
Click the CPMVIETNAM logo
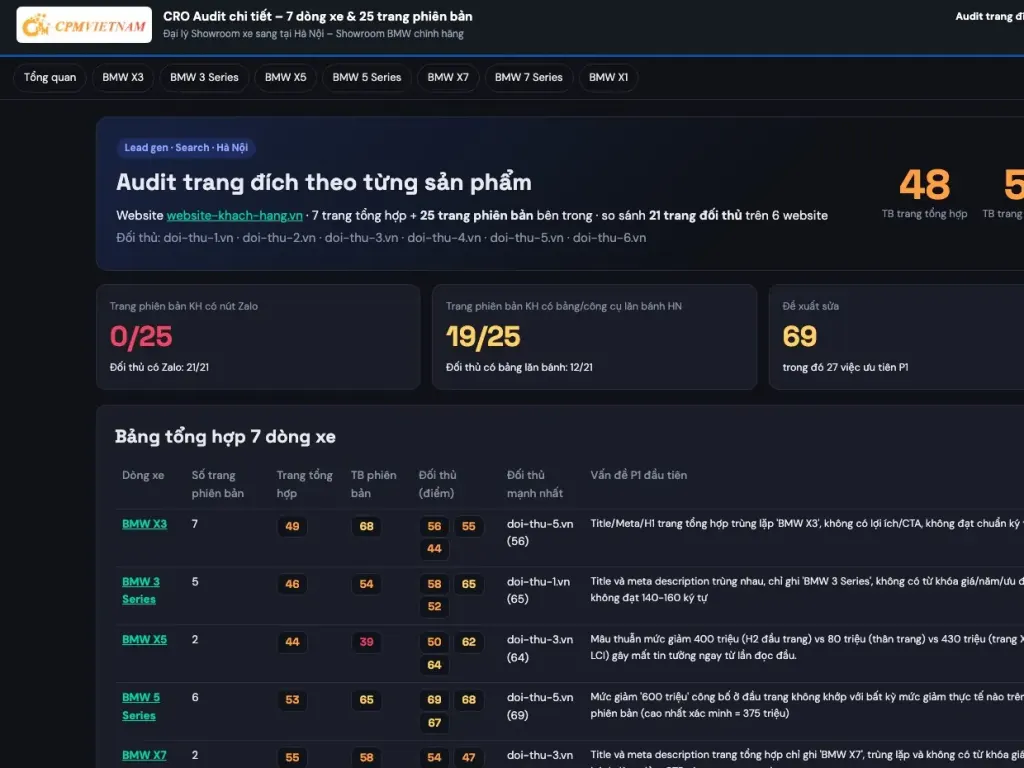(84, 25)
